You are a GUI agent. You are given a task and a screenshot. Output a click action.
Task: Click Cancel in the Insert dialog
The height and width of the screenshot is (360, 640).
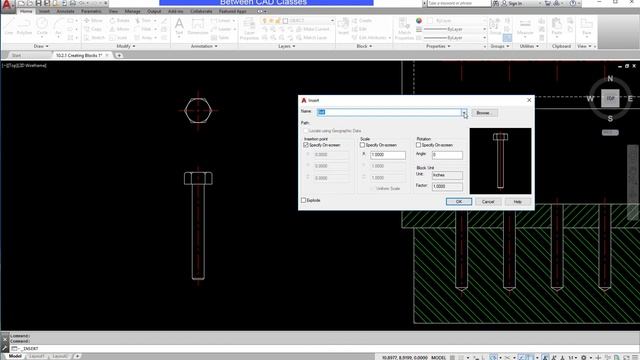pos(488,202)
